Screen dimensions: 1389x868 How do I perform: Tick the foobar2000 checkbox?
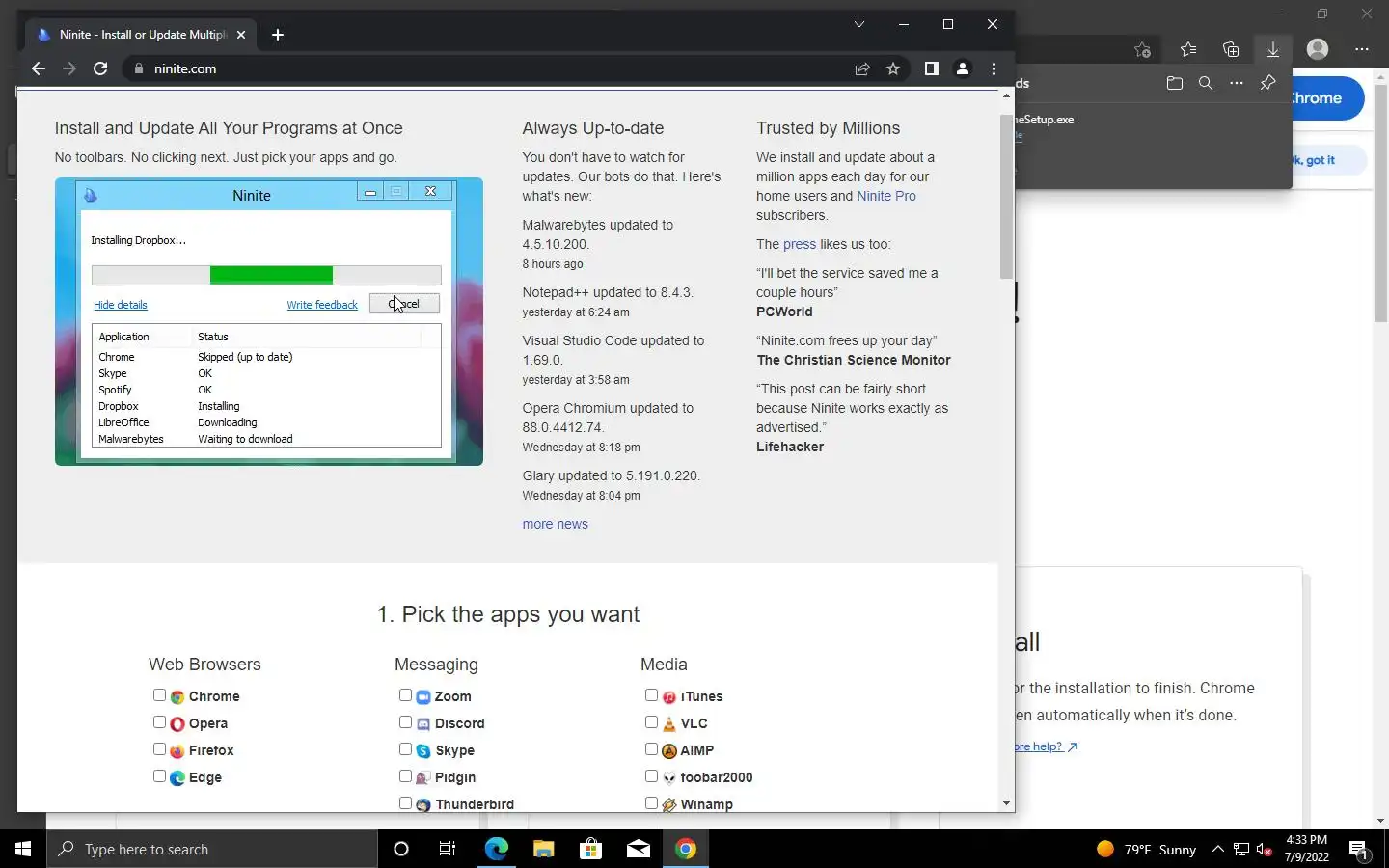click(651, 776)
